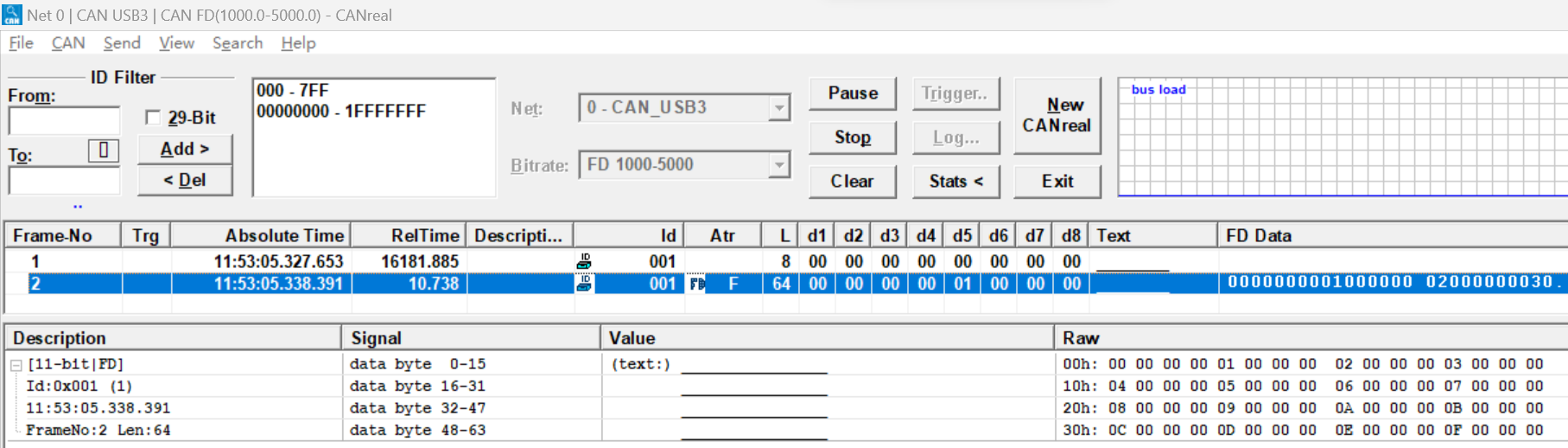The width and height of the screenshot is (1568, 448).
Task: Click the ID icon in selected frame 2
Action: point(584,284)
